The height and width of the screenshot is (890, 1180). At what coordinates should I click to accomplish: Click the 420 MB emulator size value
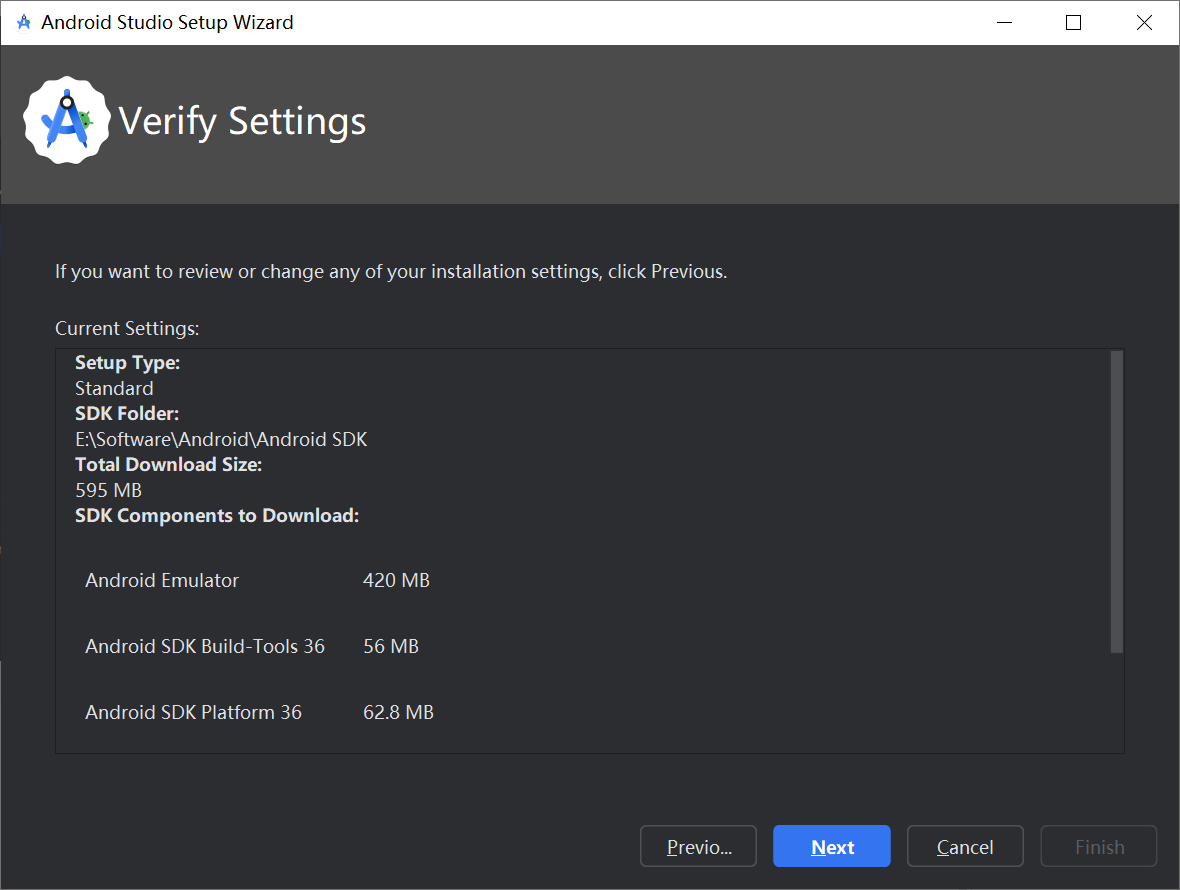[396, 580]
